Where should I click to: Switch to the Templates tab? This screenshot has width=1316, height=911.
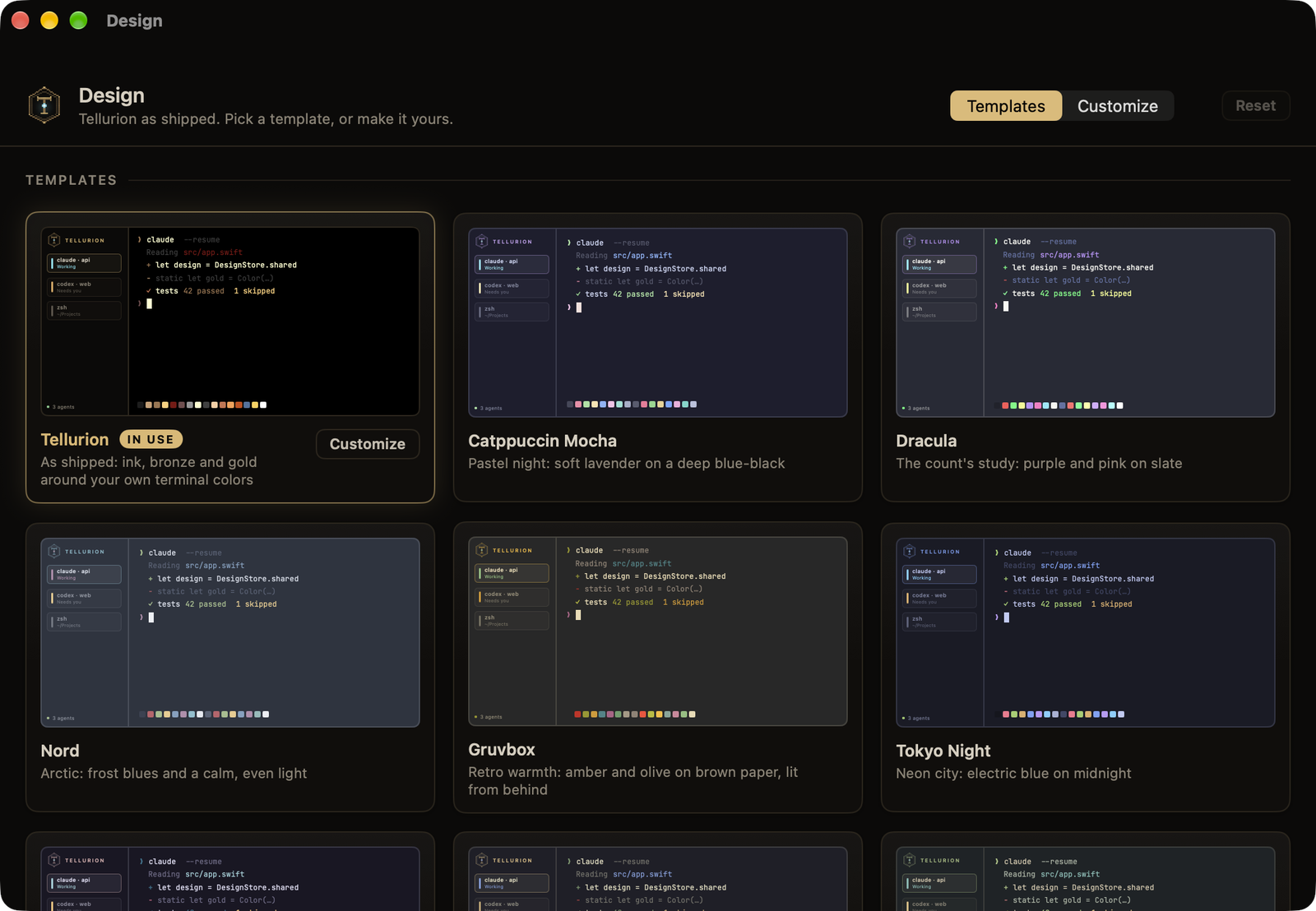1006,106
